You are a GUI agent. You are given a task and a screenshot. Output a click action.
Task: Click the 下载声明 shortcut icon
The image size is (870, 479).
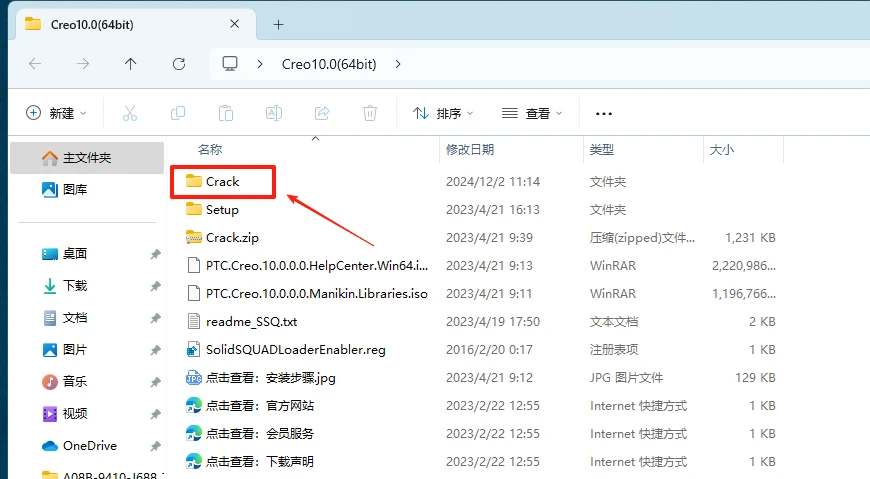(194, 461)
